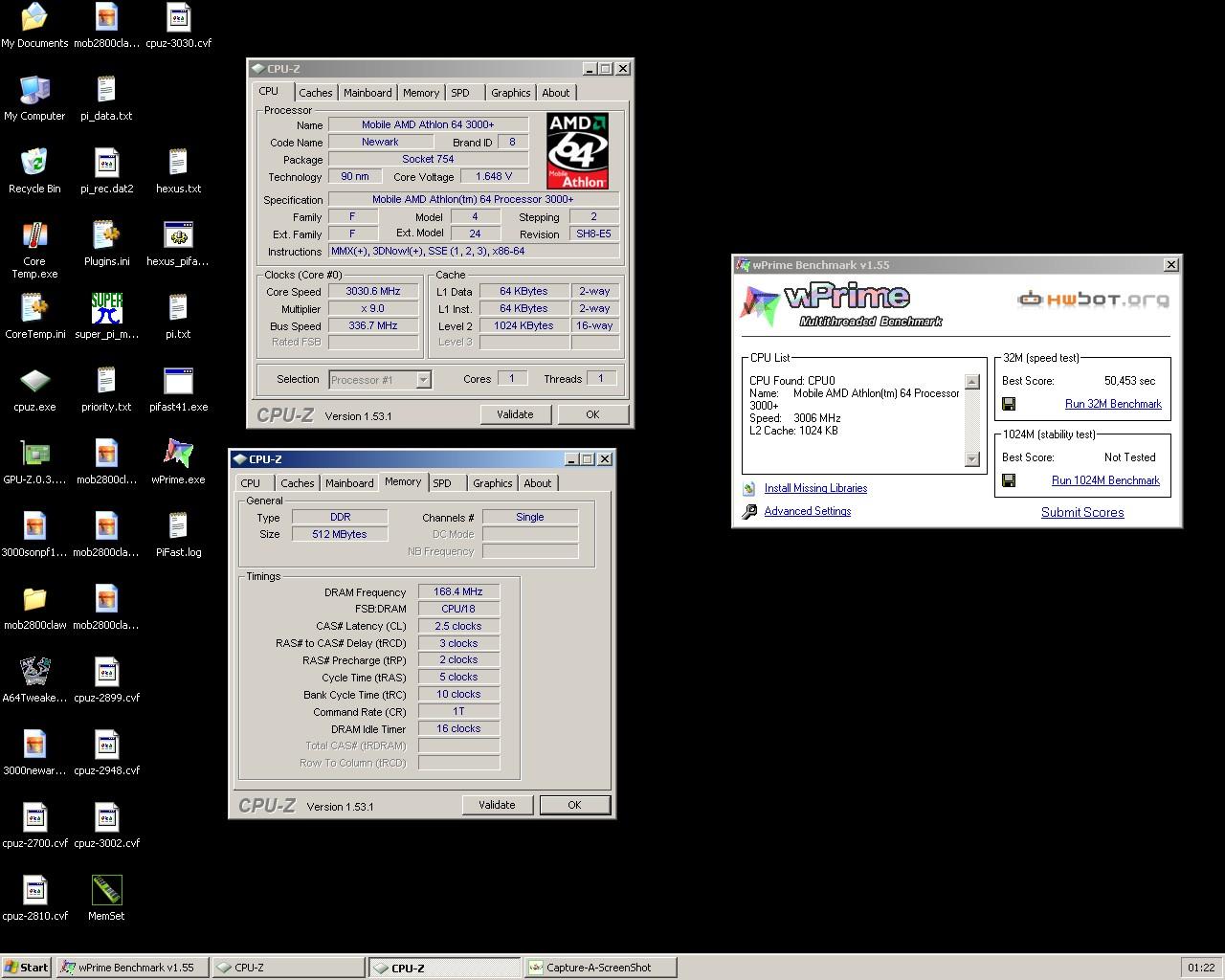Open the Windows Start menu
1225x980 pixels.
(x=27, y=968)
